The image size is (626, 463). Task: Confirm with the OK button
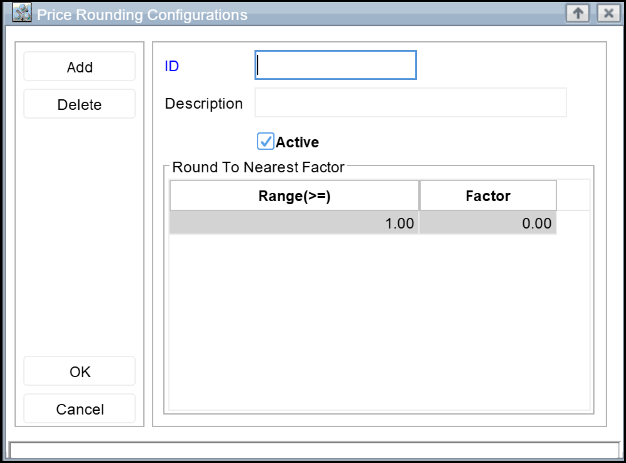79,371
